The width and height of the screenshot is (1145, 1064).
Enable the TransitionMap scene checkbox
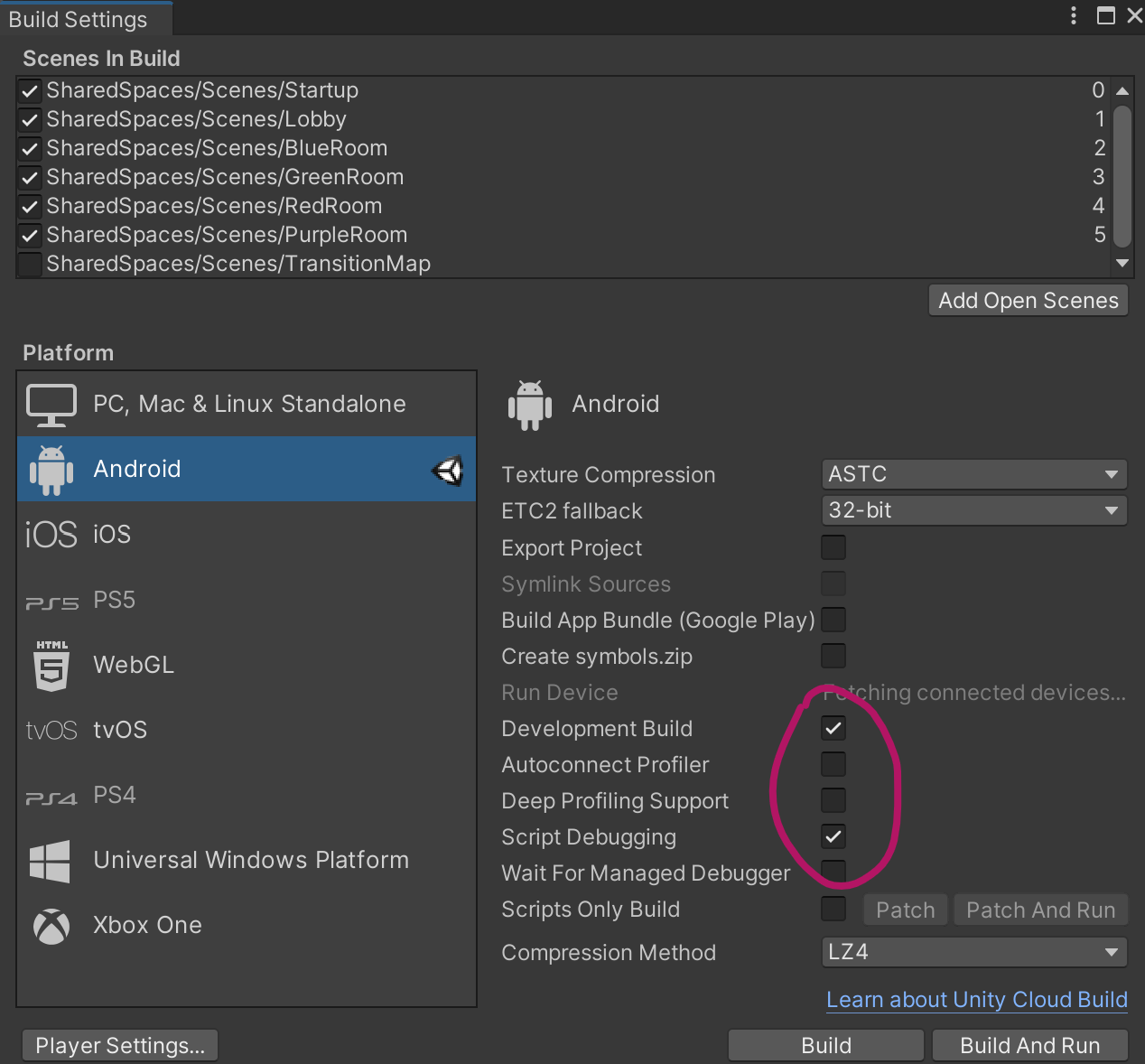29,264
